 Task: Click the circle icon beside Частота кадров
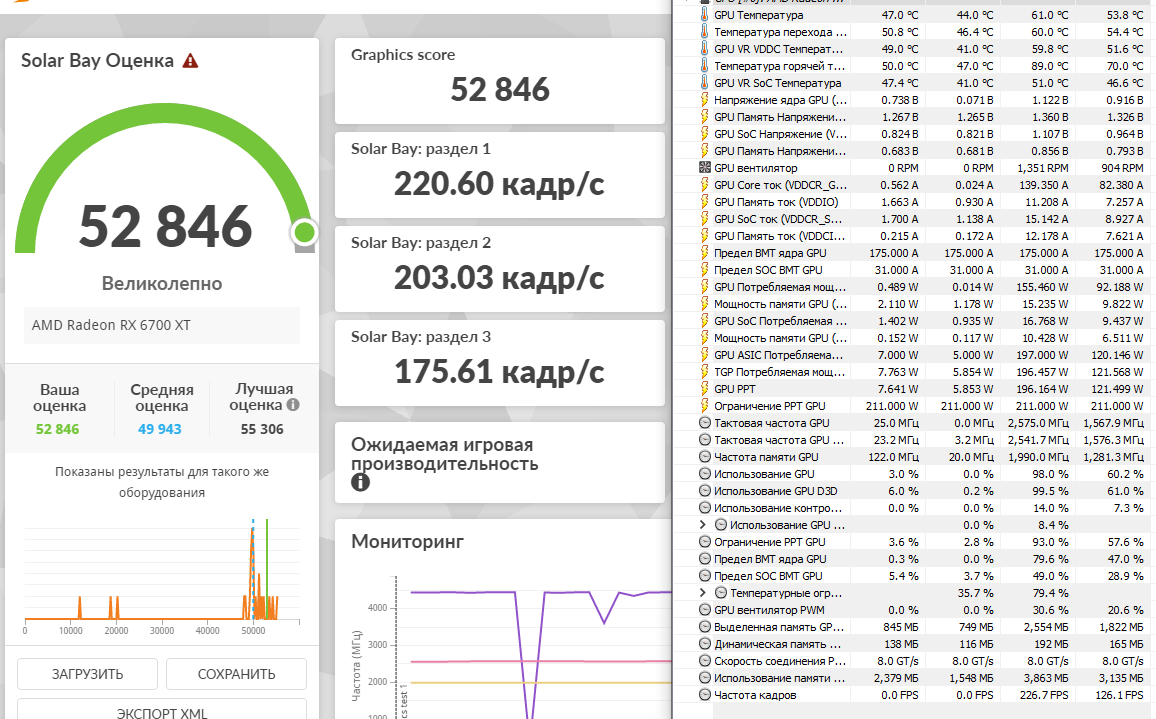pos(705,695)
